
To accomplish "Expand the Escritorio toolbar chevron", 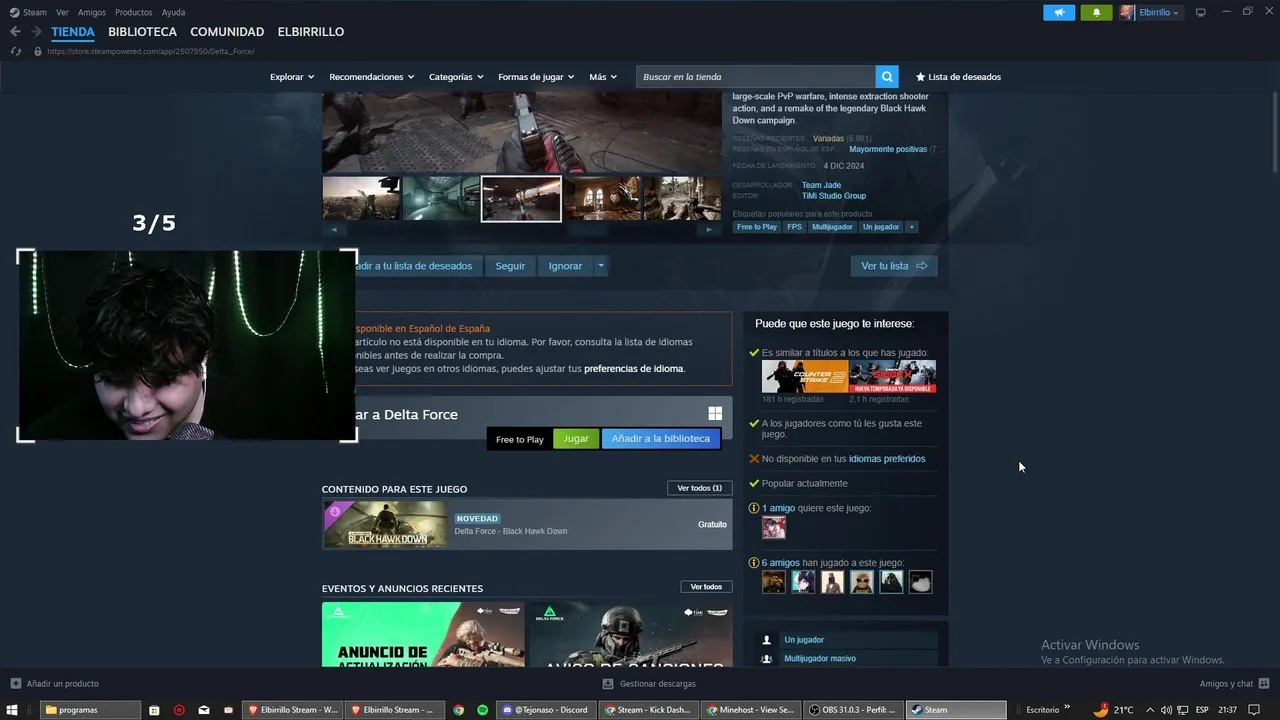I will pyautogui.click(x=1067, y=709).
